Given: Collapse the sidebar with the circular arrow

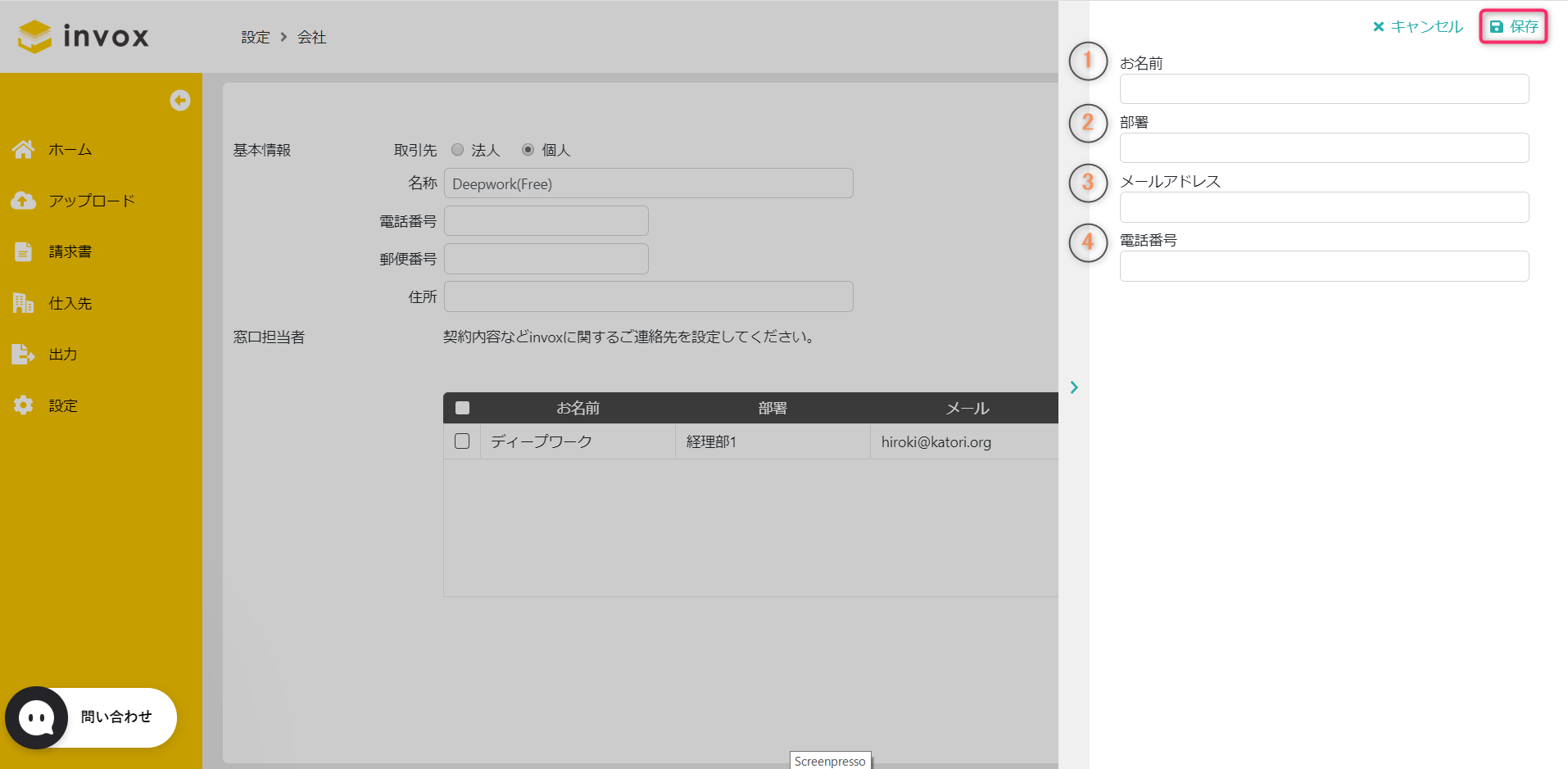Looking at the screenshot, I should pyautogui.click(x=180, y=100).
